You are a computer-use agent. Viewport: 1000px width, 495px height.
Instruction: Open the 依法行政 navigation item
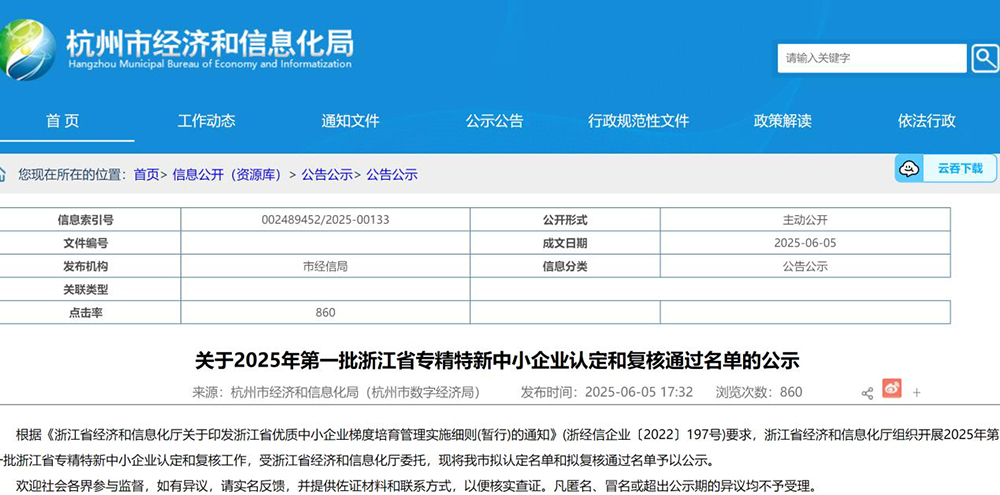(926, 121)
